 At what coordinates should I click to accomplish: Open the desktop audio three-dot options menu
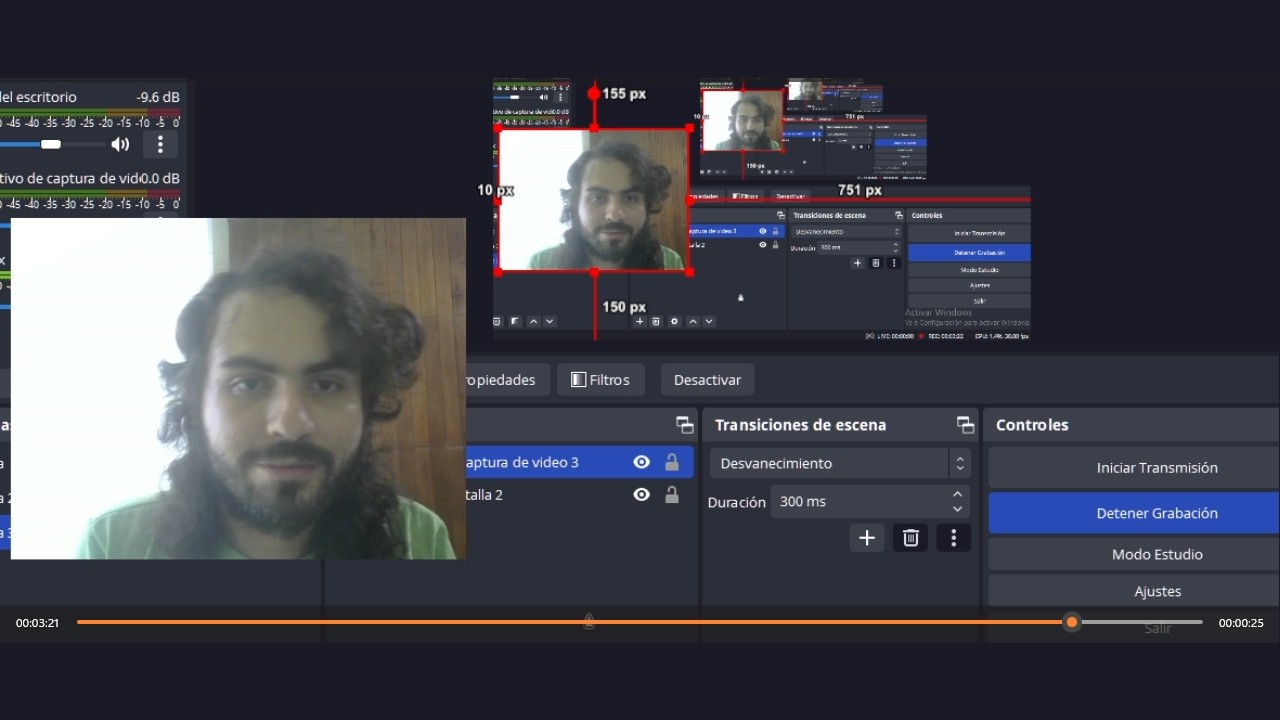point(160,144)
